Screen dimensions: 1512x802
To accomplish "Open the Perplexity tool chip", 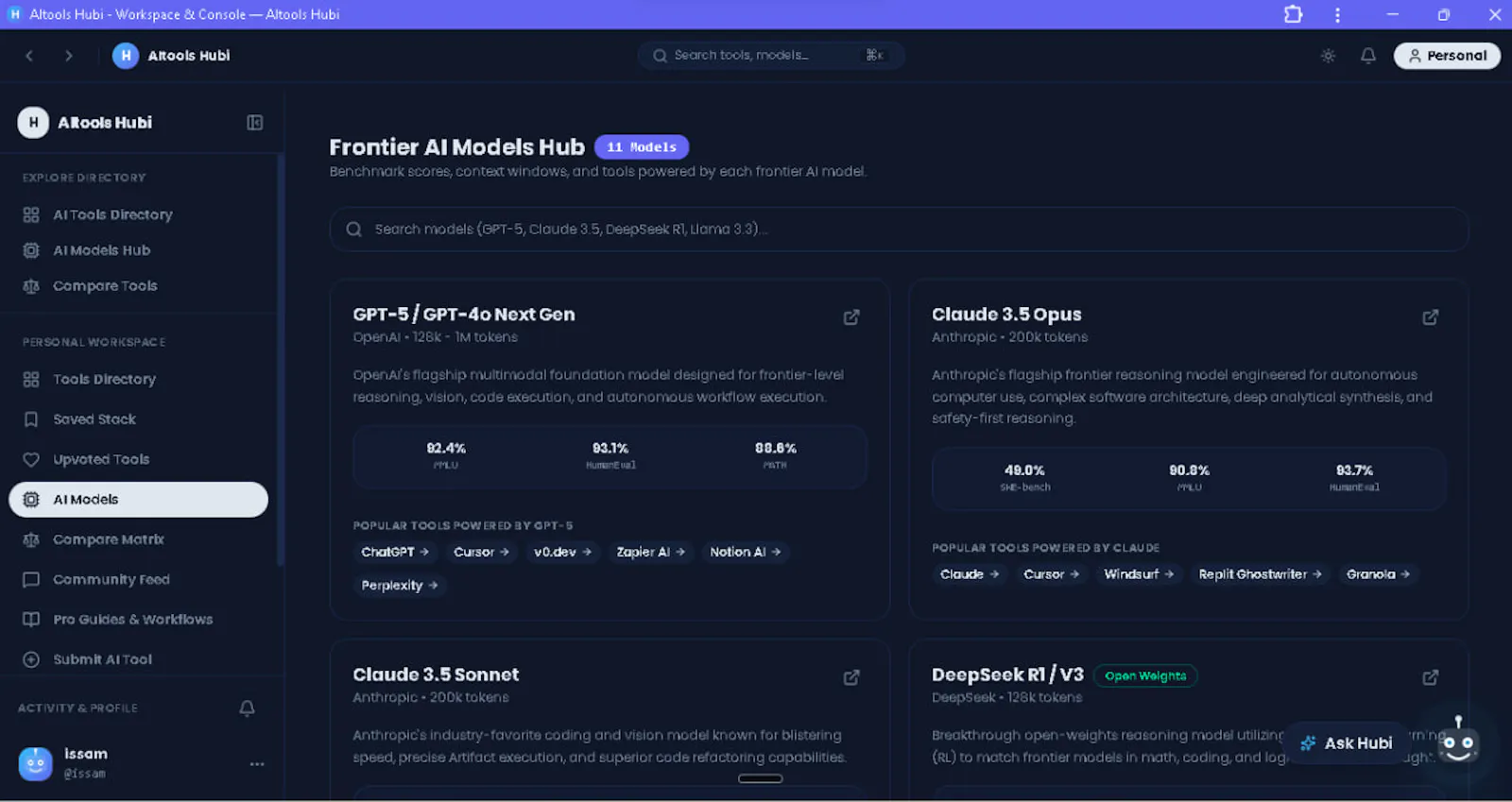I will tap(400, 586).
